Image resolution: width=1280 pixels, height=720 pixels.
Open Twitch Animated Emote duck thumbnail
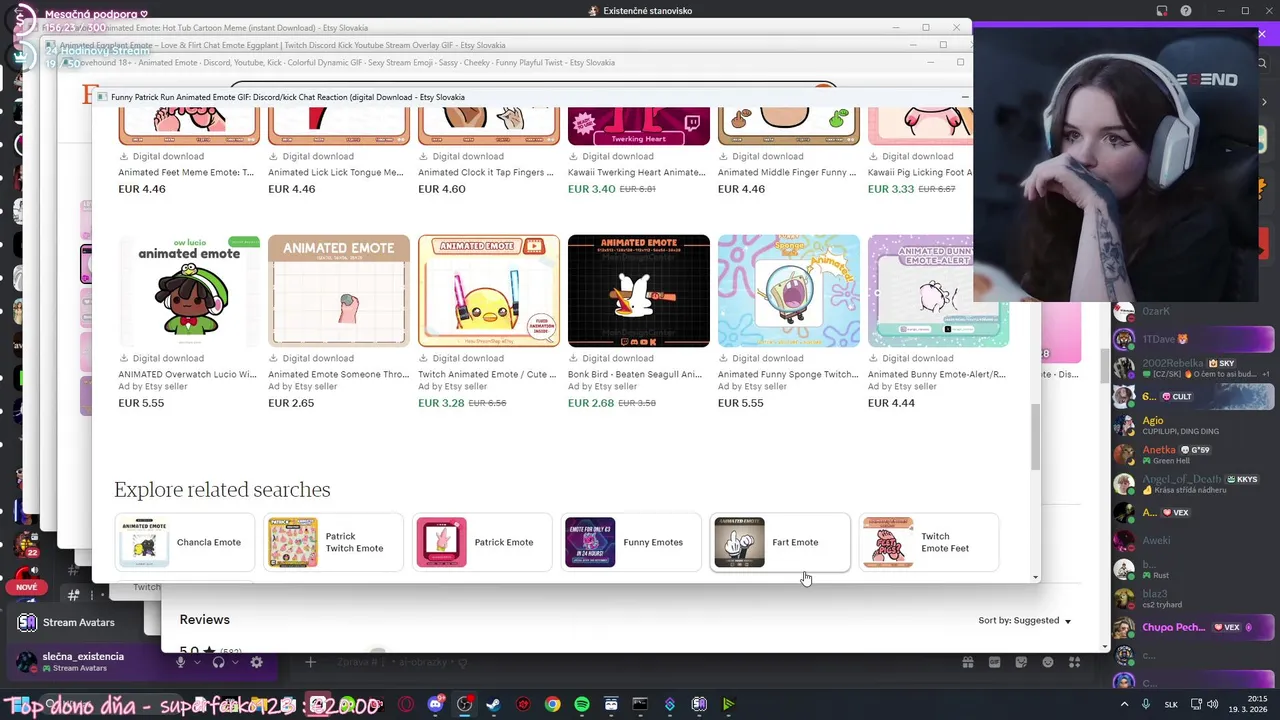[489, 291]
